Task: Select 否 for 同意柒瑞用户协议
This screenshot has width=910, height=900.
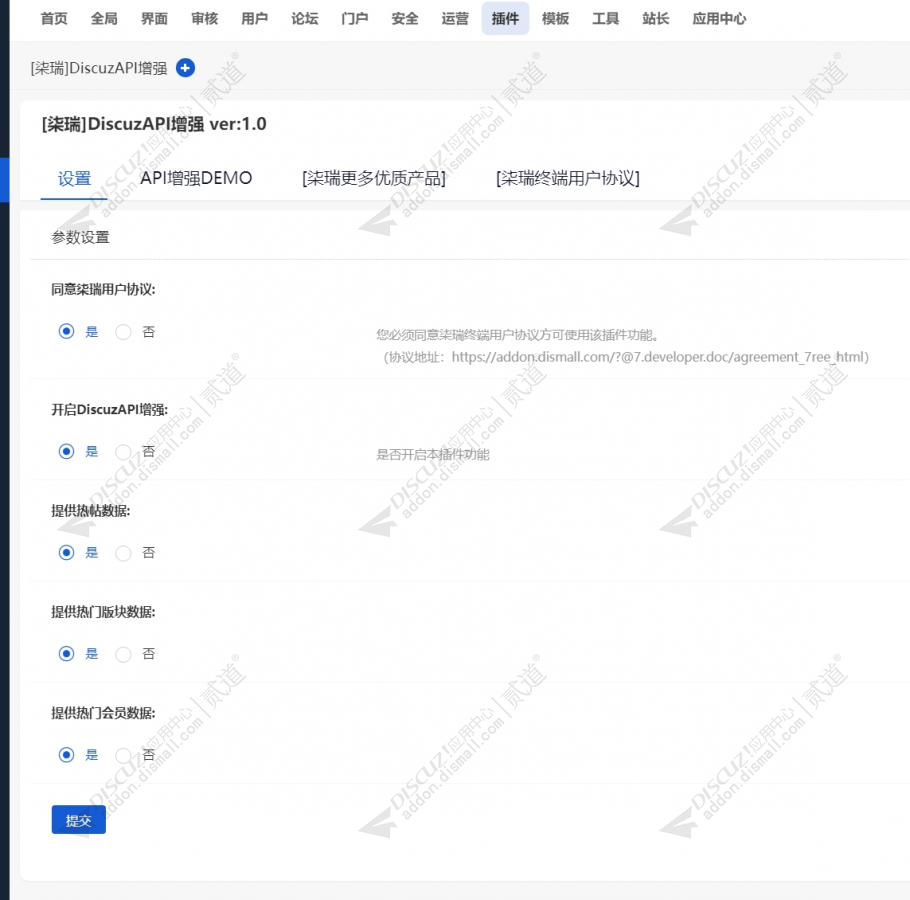Action: (x=123, y=332)
